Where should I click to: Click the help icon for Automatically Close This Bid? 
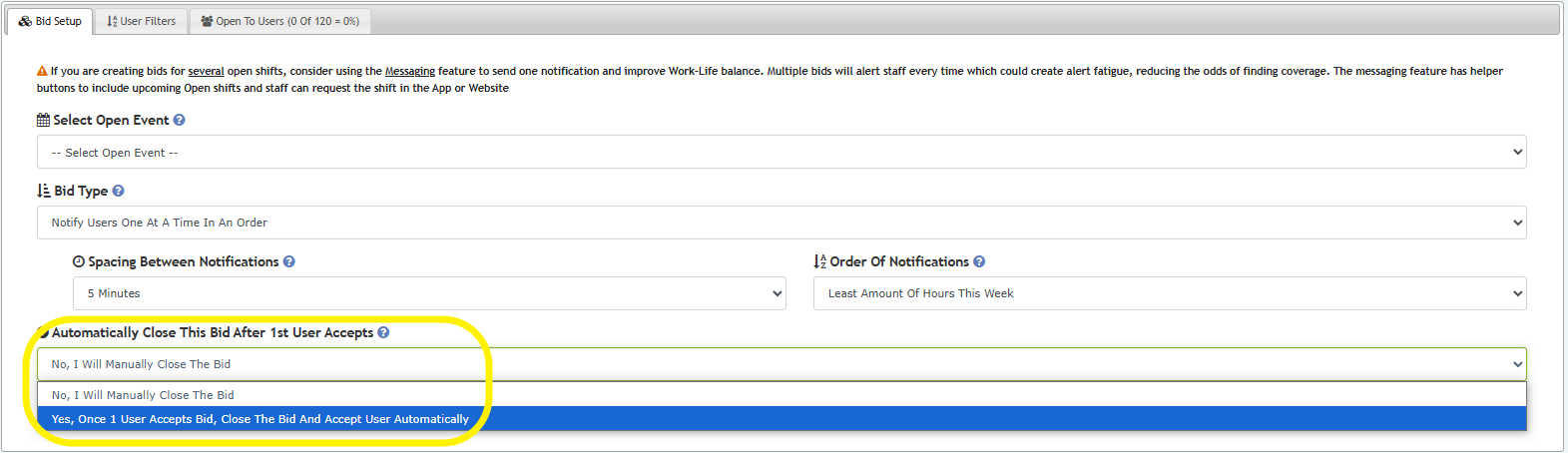coord(383,332)
